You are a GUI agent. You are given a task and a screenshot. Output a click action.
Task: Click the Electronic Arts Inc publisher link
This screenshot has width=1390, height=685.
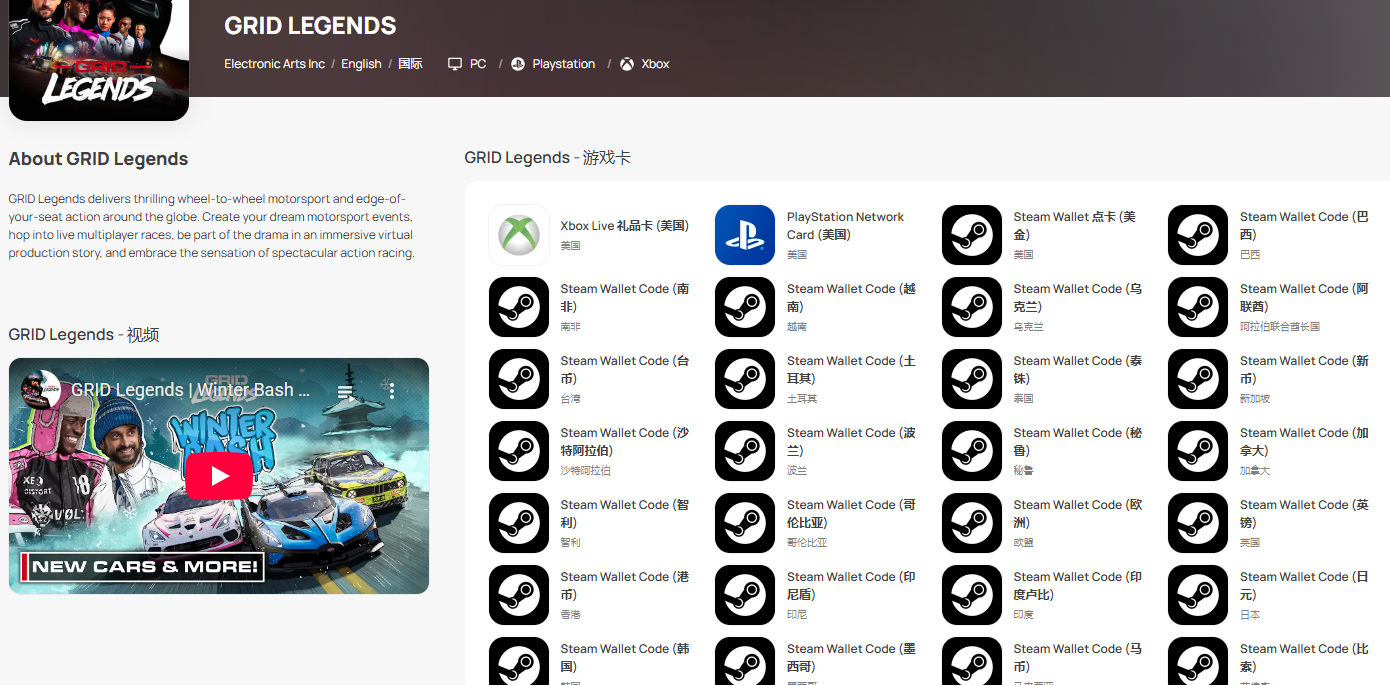pyautogui.click(x=274, y=64)
